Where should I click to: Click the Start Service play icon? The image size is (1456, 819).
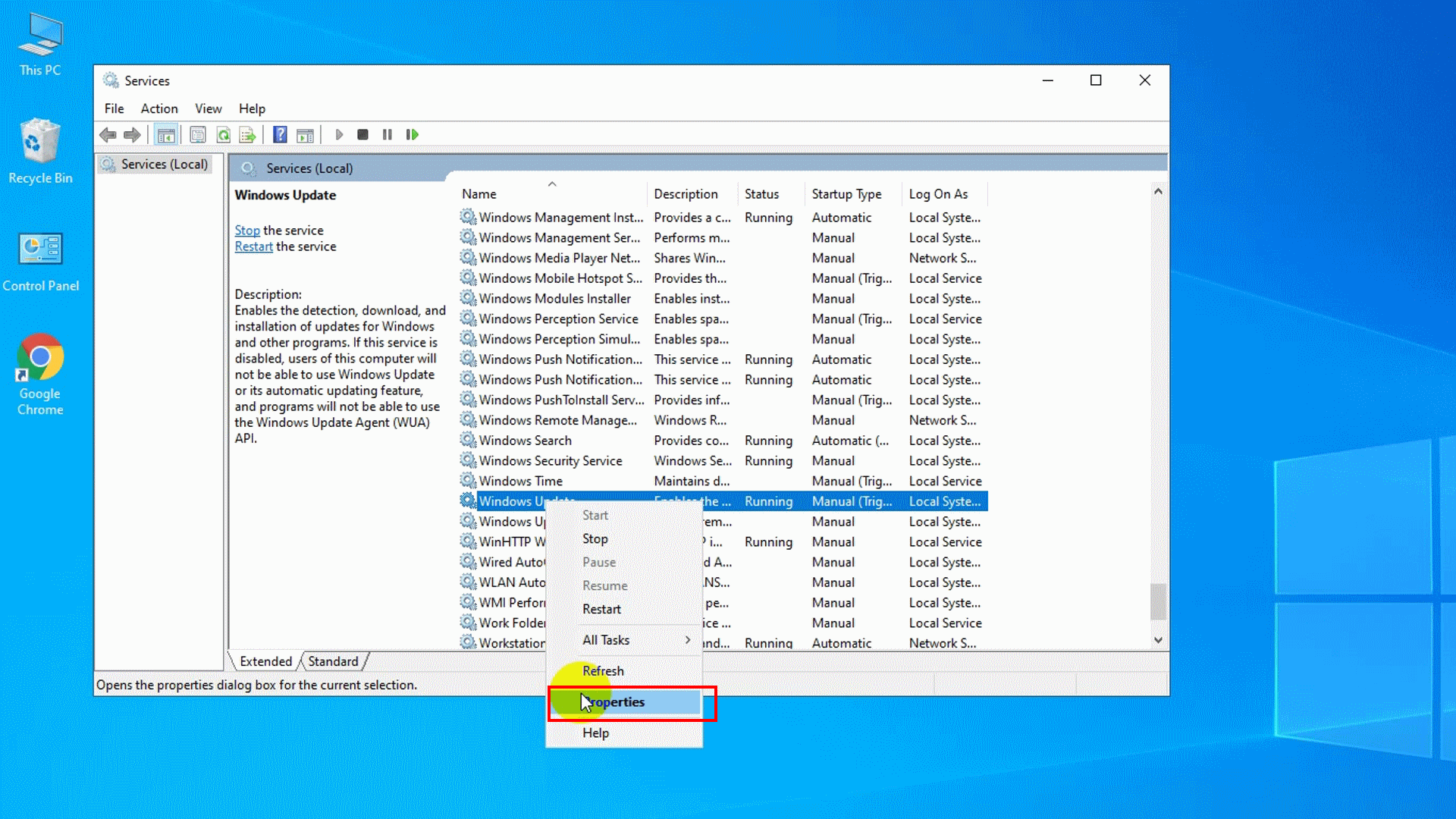[x=339, y=135]
